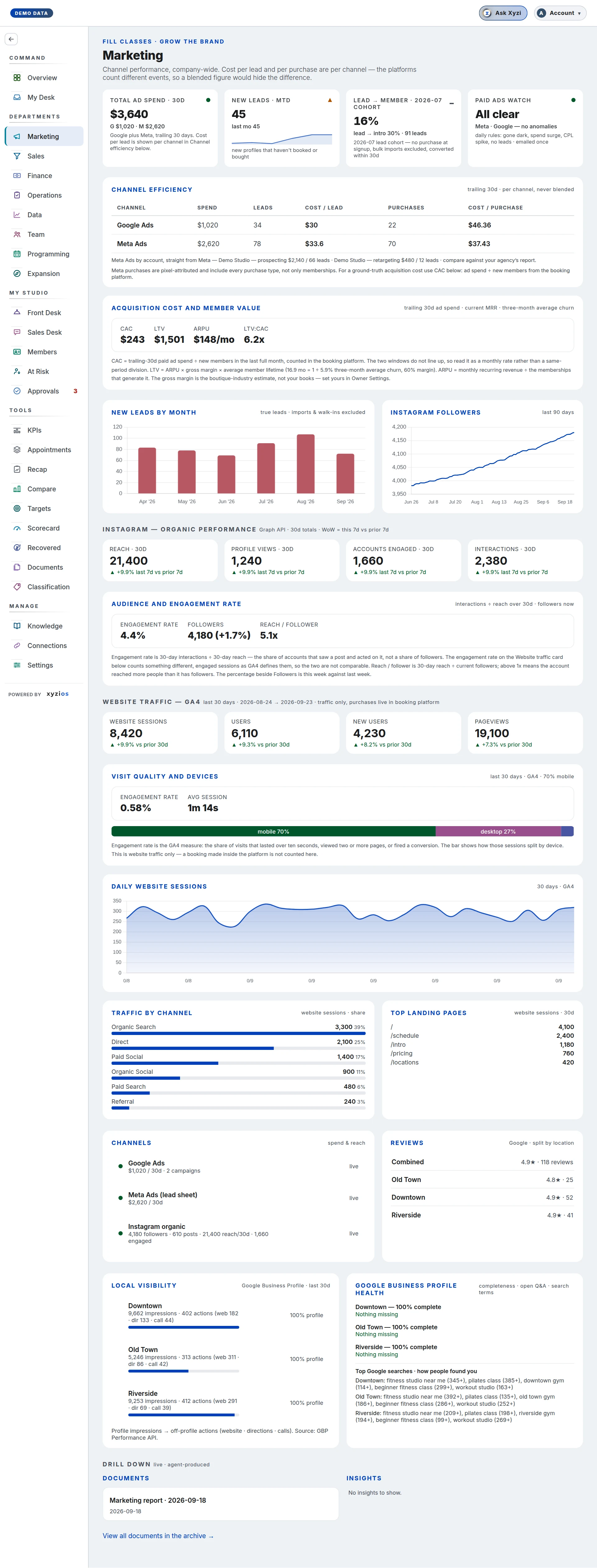597x1568 pixels.
Task: Open the Documents files icon
Action: [17, 567]
